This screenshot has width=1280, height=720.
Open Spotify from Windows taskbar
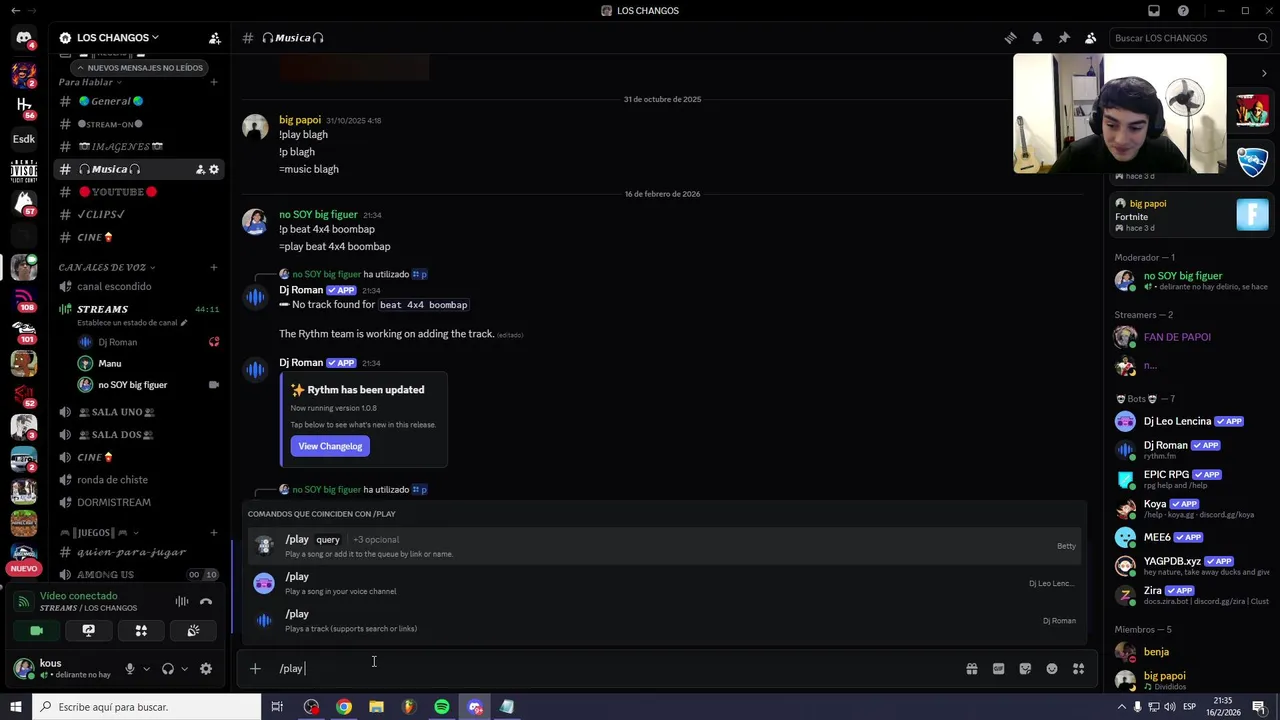click(x=442, y=707)
